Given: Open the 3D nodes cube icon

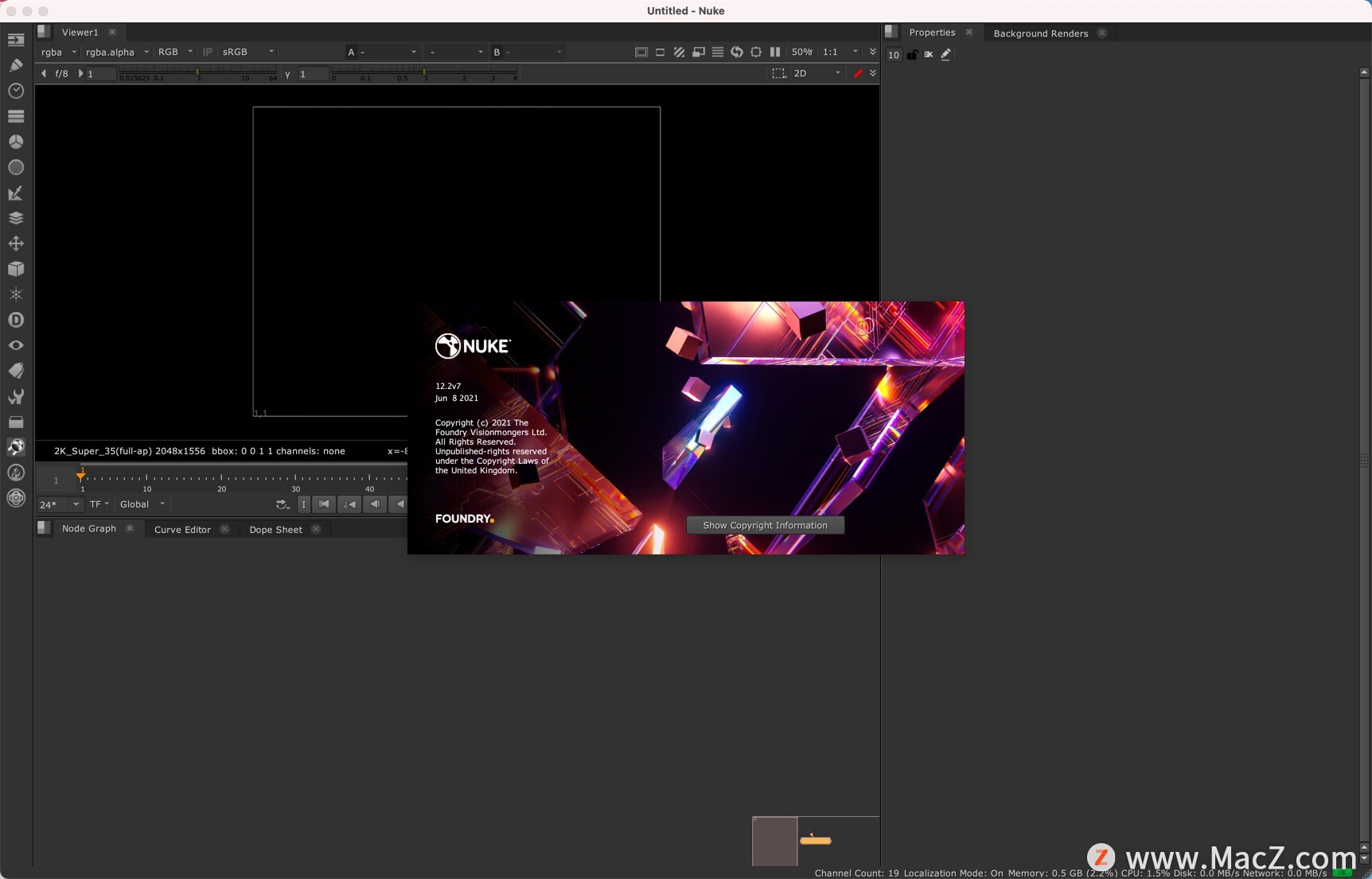Looking at the screenshot, I should point(16,269).
